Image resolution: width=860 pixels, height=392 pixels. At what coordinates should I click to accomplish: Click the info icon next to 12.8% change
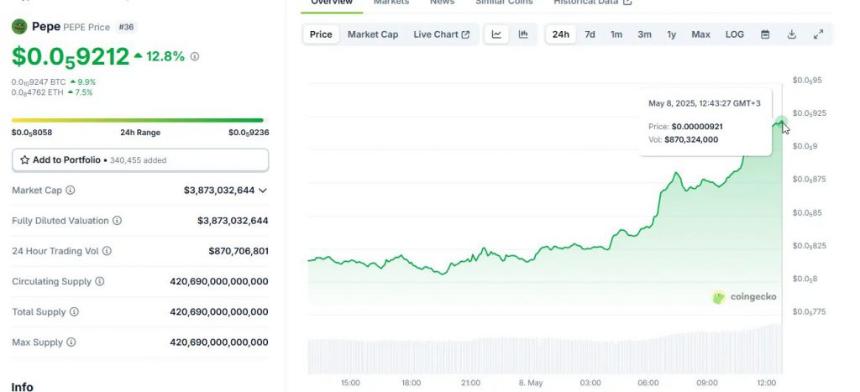point(194,56)
